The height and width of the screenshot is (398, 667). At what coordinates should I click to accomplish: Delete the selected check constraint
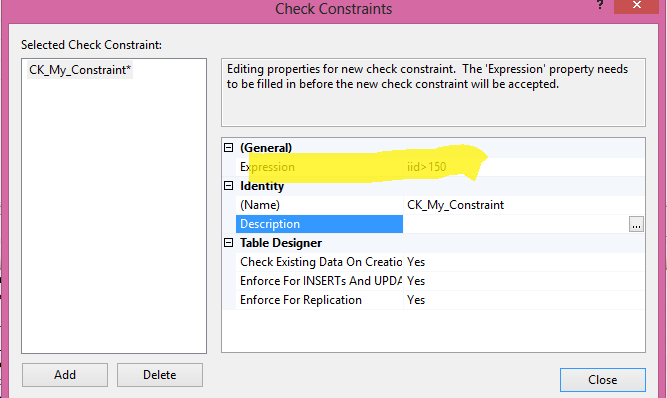click(x=160, y=375)
